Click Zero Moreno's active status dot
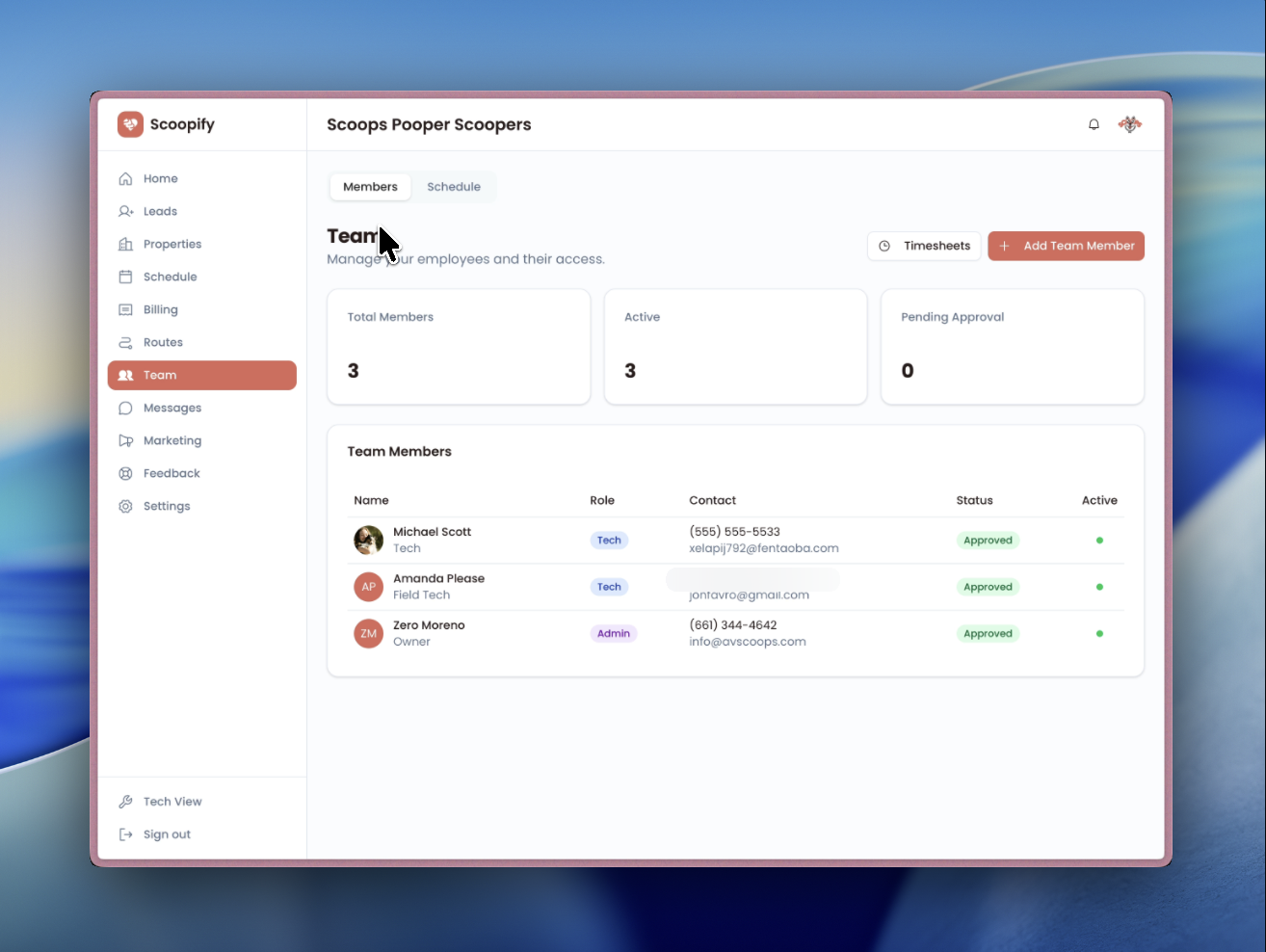1266x952 pixels. click(x=1099, y=634)
